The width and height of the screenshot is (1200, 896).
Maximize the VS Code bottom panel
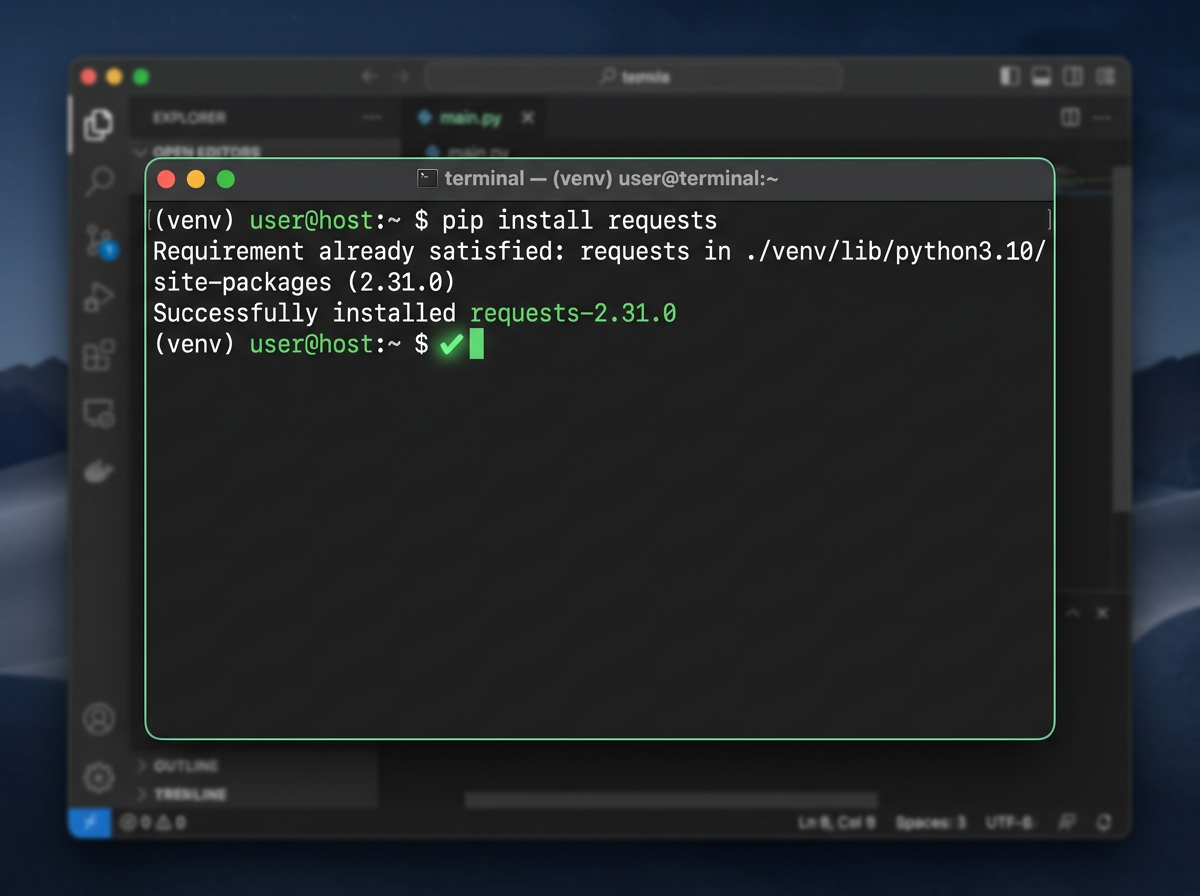pos(1072,613)
